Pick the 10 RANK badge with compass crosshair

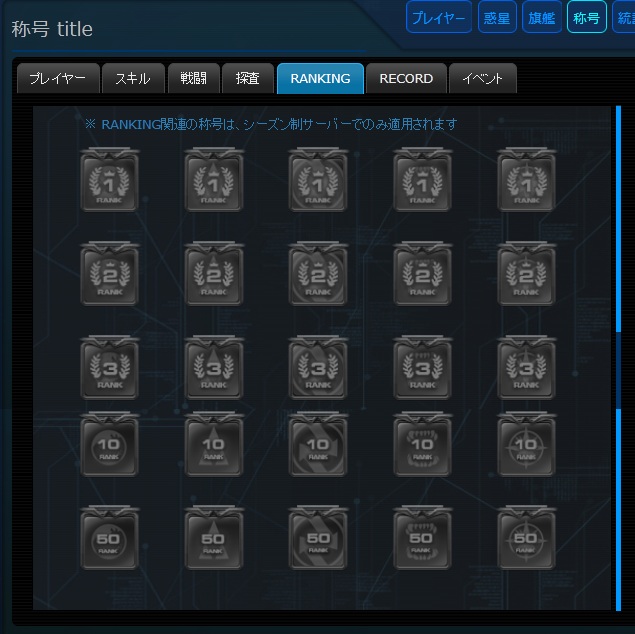click(526, 444)
